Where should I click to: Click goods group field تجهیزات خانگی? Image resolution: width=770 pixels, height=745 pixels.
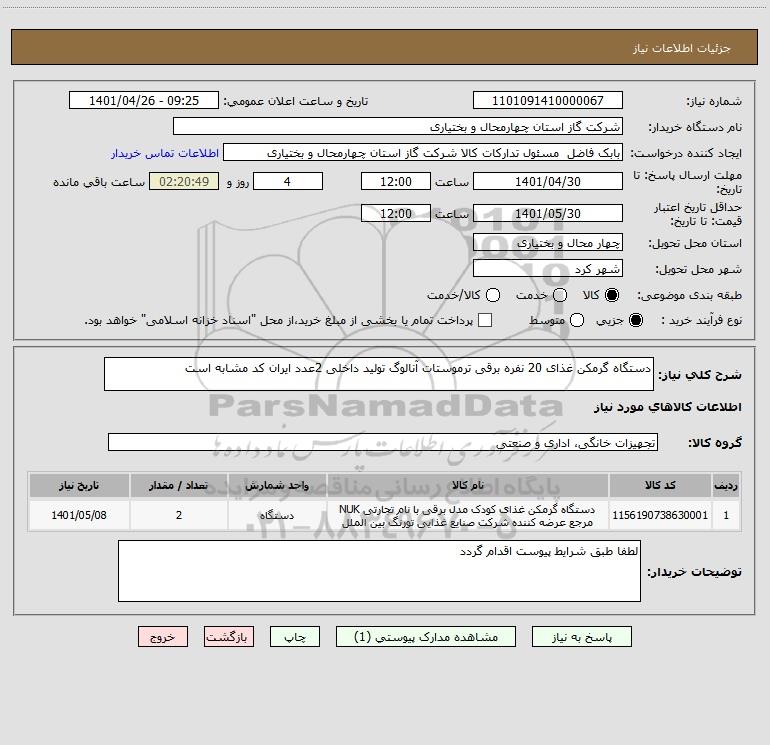(x=383, y=442)
